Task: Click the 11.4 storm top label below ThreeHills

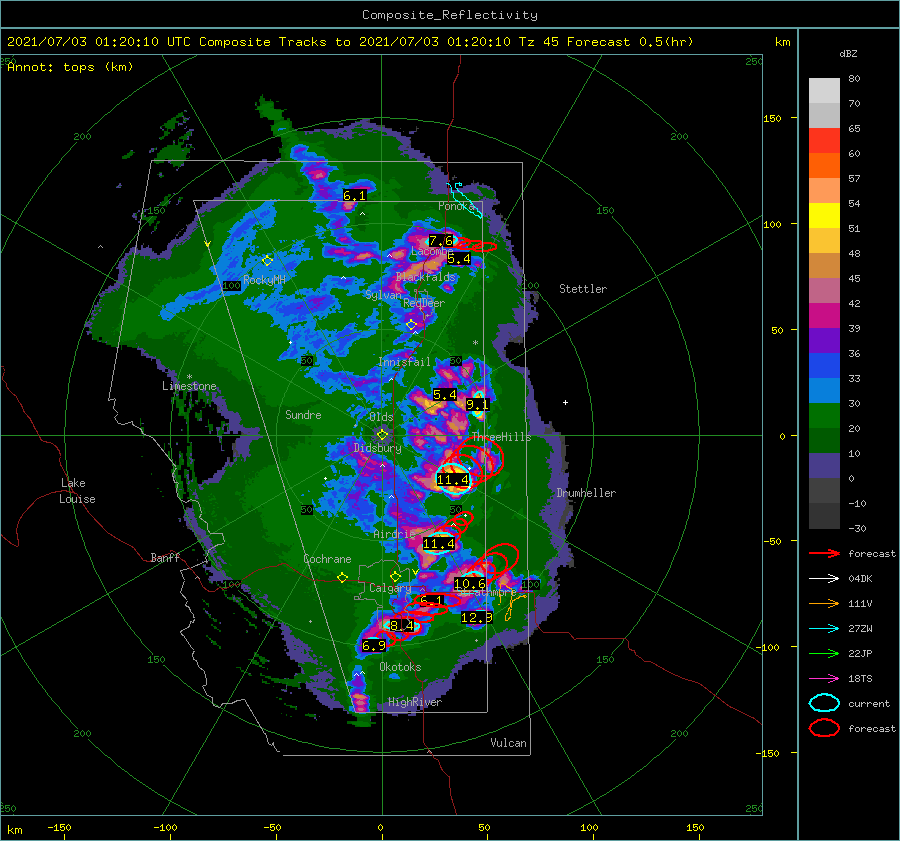Action: [453, 479]
